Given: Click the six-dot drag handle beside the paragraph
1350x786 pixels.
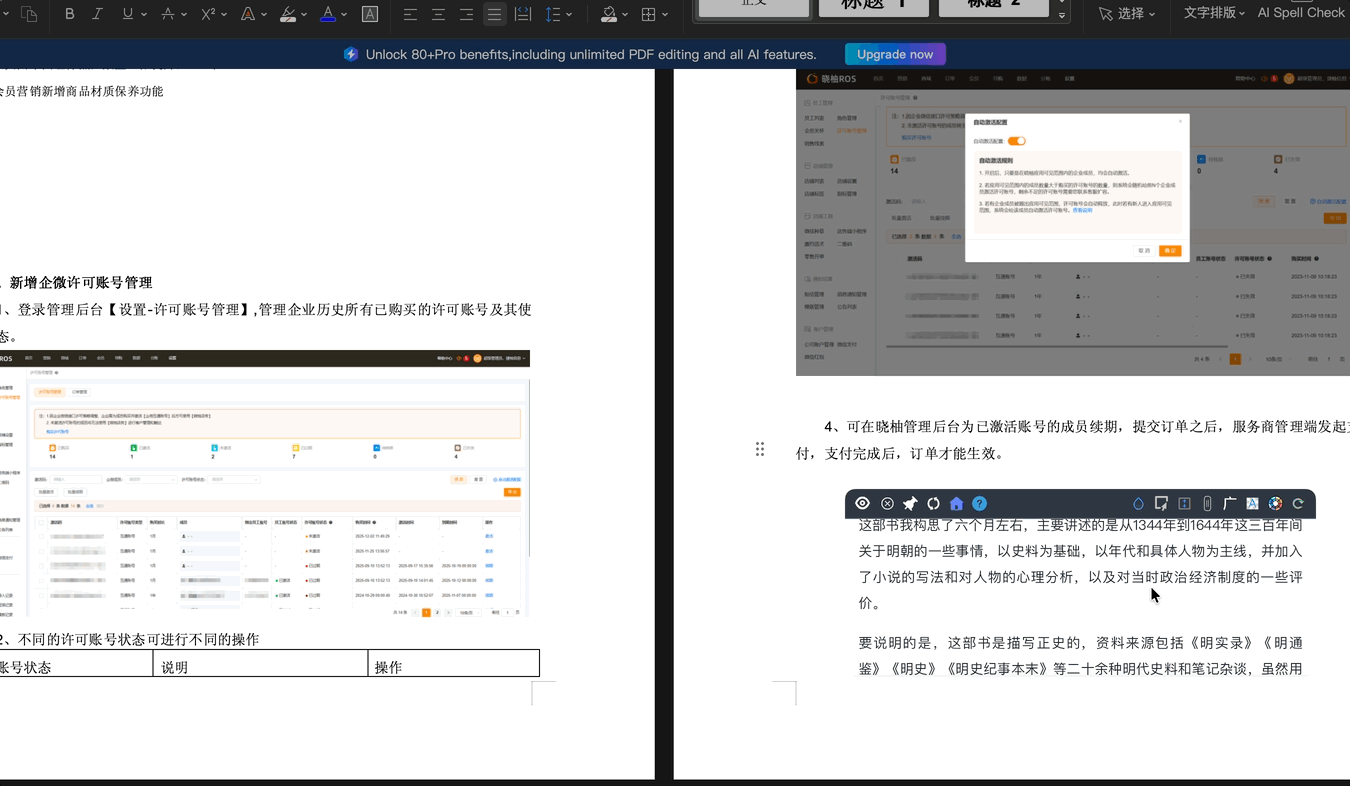Looking at the screenshot, I should [760, 449].
